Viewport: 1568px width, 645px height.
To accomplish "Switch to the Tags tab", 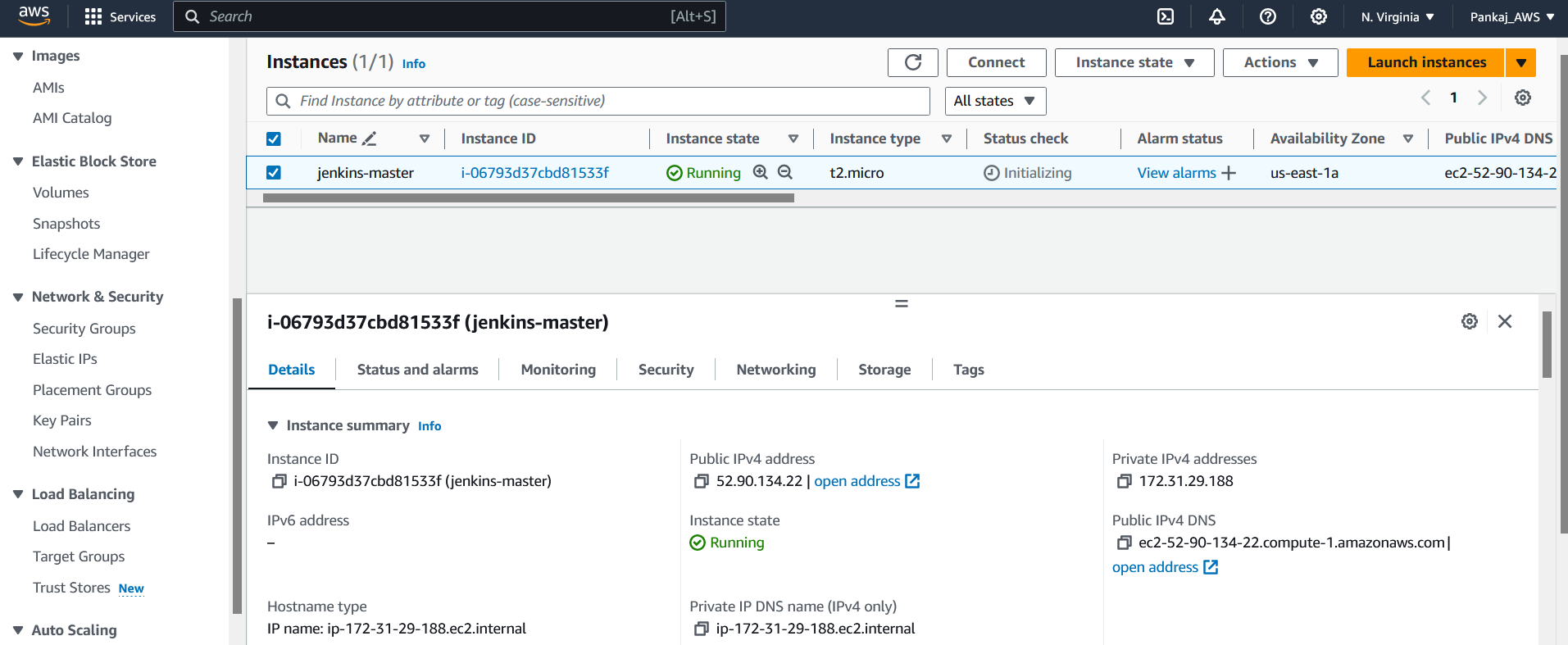I will [x=968, y=370].
